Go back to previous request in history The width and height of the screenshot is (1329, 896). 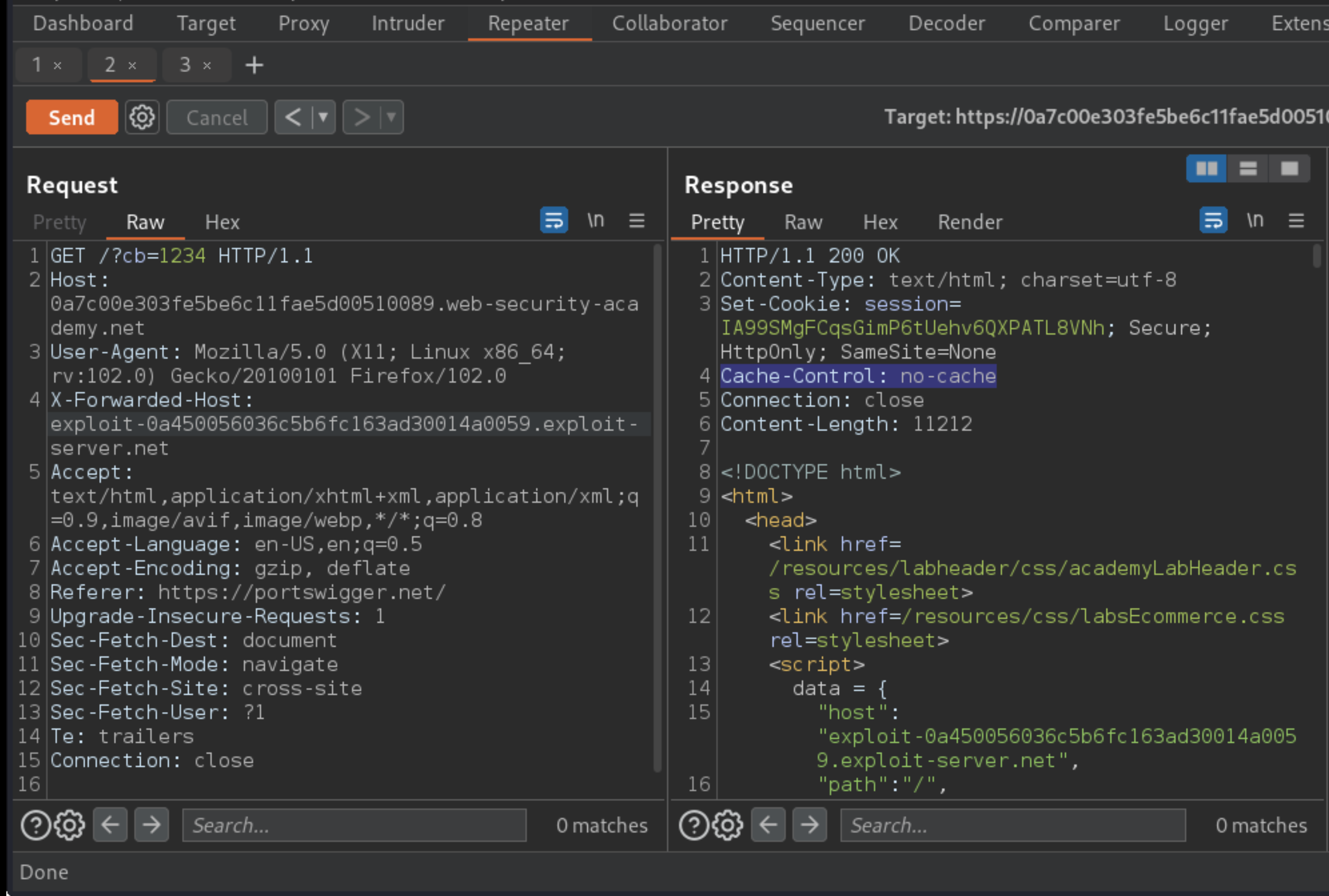[293, 117]
